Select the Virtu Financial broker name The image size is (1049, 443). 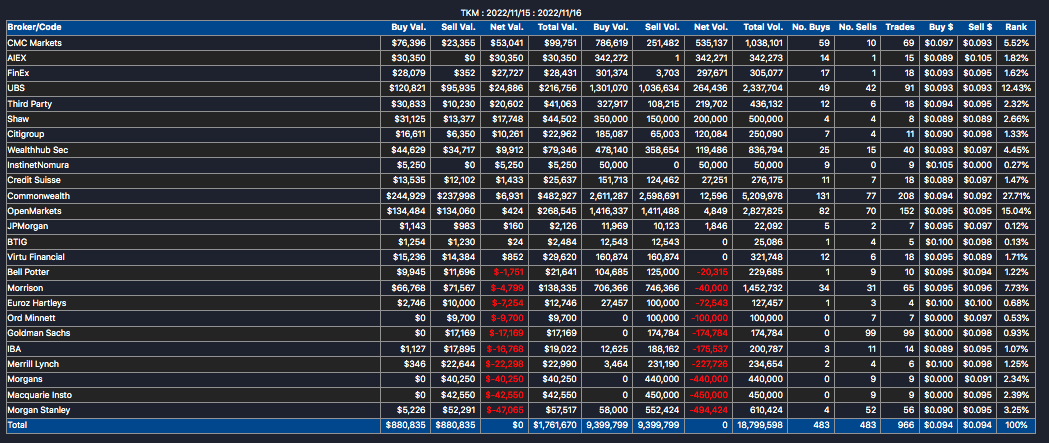35,257
